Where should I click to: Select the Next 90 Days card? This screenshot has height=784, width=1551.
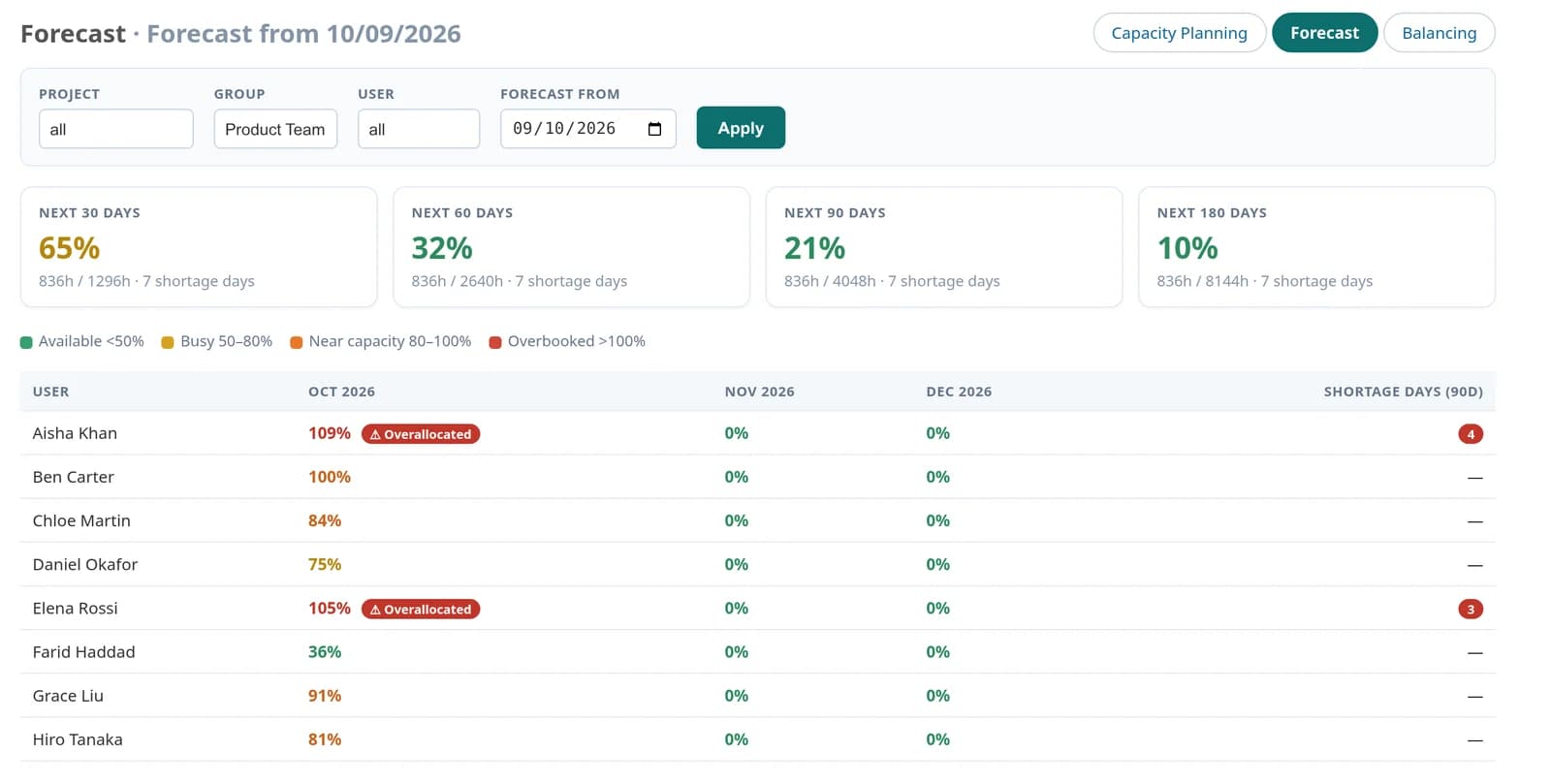click(944, 247)
